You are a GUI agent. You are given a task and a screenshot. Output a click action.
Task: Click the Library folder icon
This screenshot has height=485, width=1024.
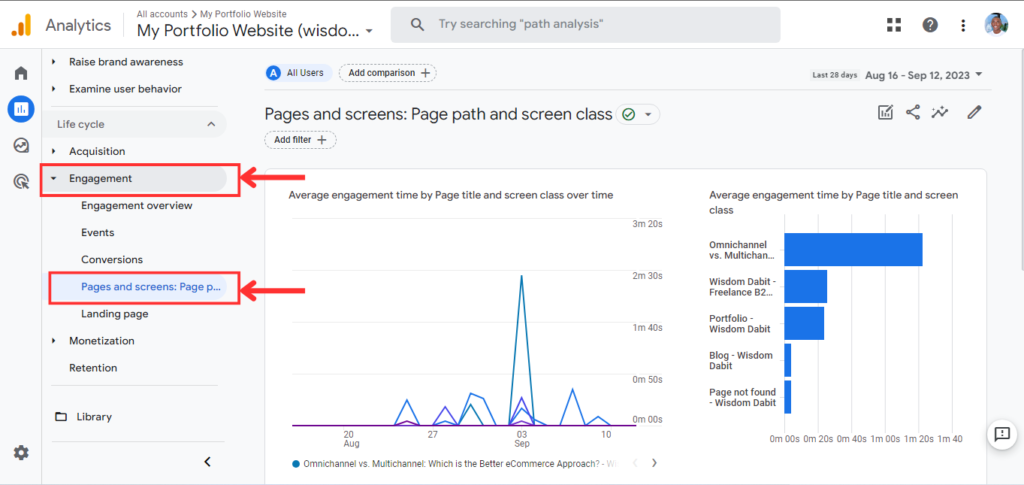pyautogui.click(x=61, y=416)
